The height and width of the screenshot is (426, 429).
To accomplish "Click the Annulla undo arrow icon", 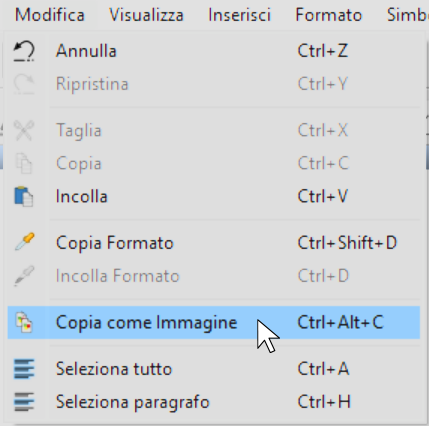I will coord(24,51).
